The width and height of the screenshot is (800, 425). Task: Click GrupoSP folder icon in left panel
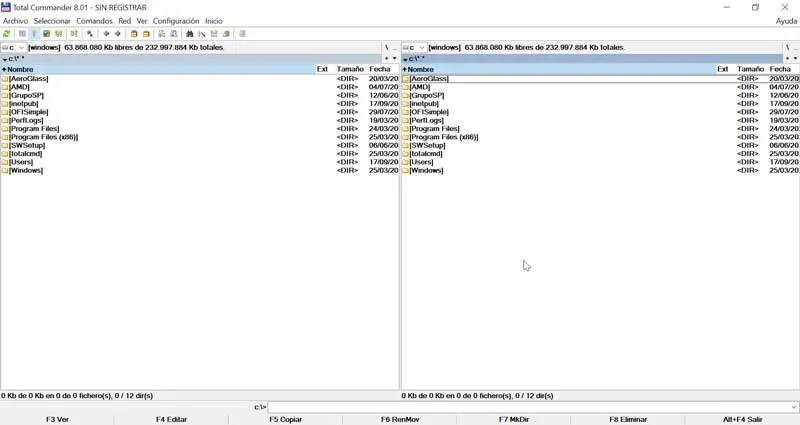coord(5,95)
